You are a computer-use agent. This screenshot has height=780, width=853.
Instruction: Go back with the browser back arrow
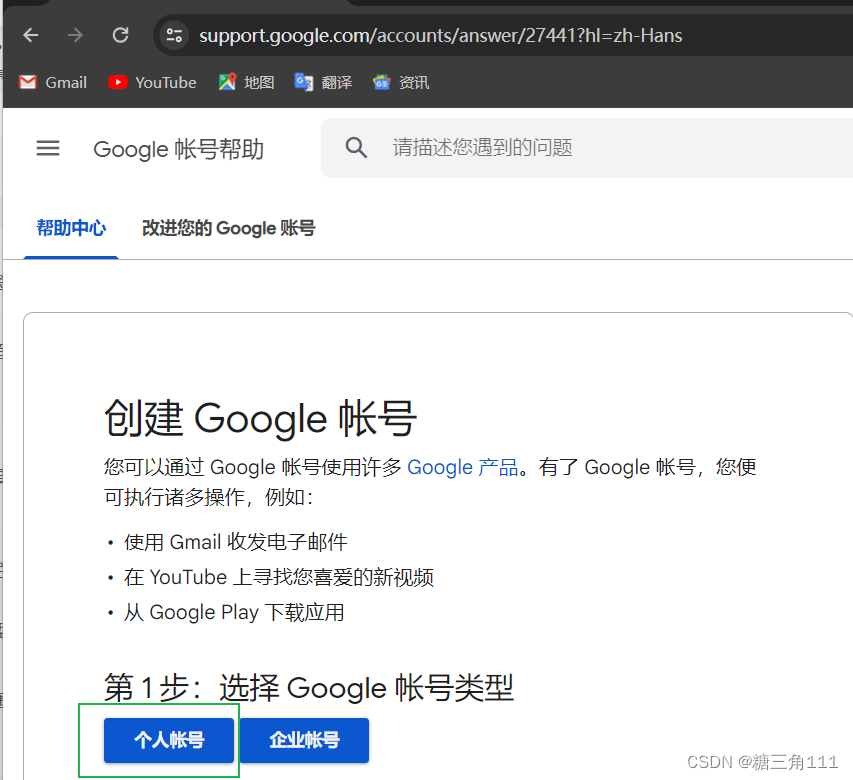[31, 35]
